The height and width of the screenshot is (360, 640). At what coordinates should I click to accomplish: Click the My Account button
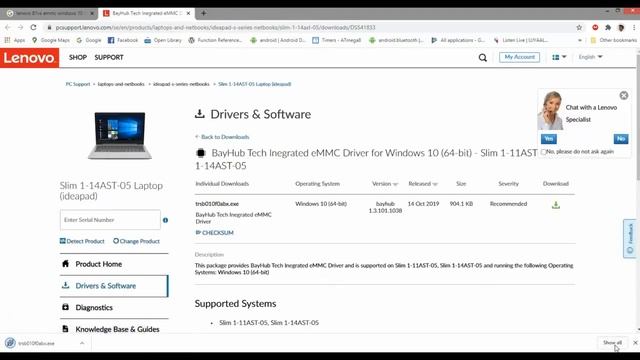(x=519, y=57)
